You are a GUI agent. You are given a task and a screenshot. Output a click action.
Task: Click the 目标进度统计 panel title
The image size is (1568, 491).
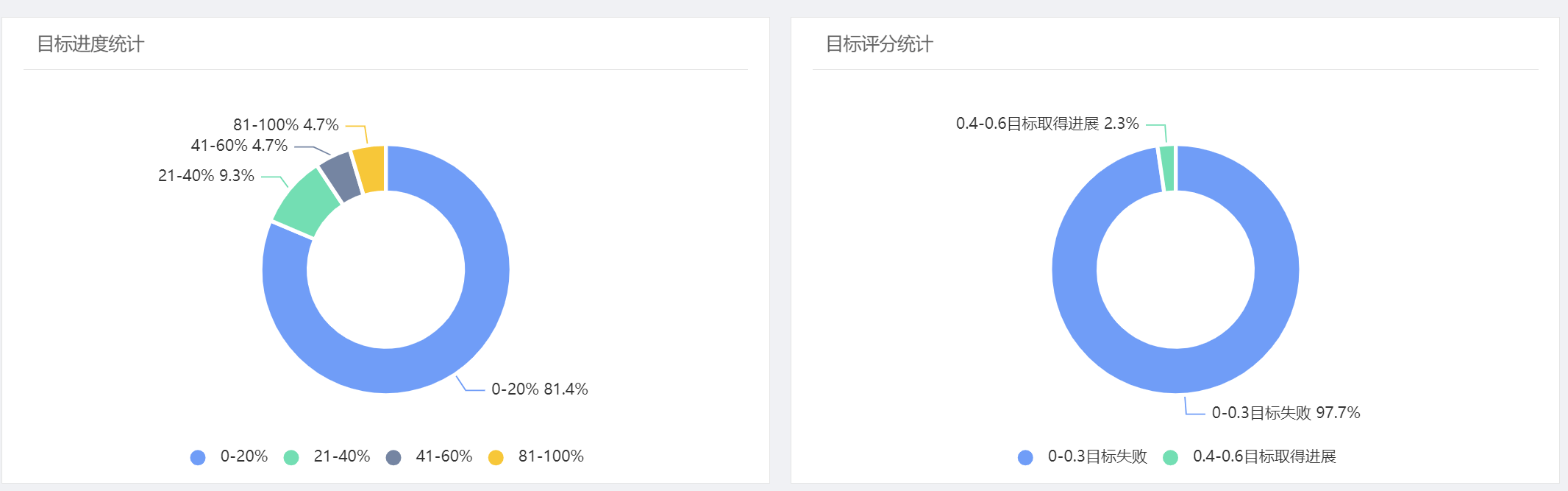pos(90,44)
